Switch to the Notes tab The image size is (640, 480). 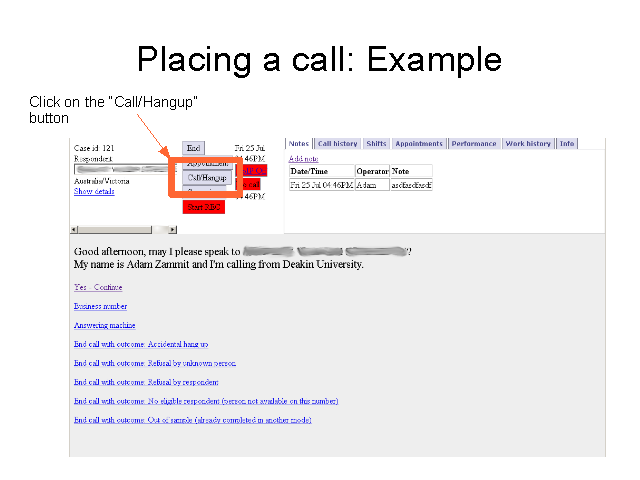[x=299, y=144]
